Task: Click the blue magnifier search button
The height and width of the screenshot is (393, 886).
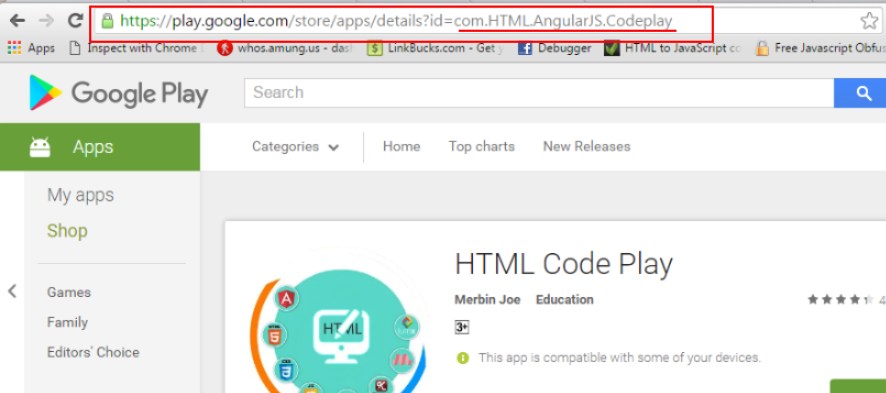Action: click(860, 93)
